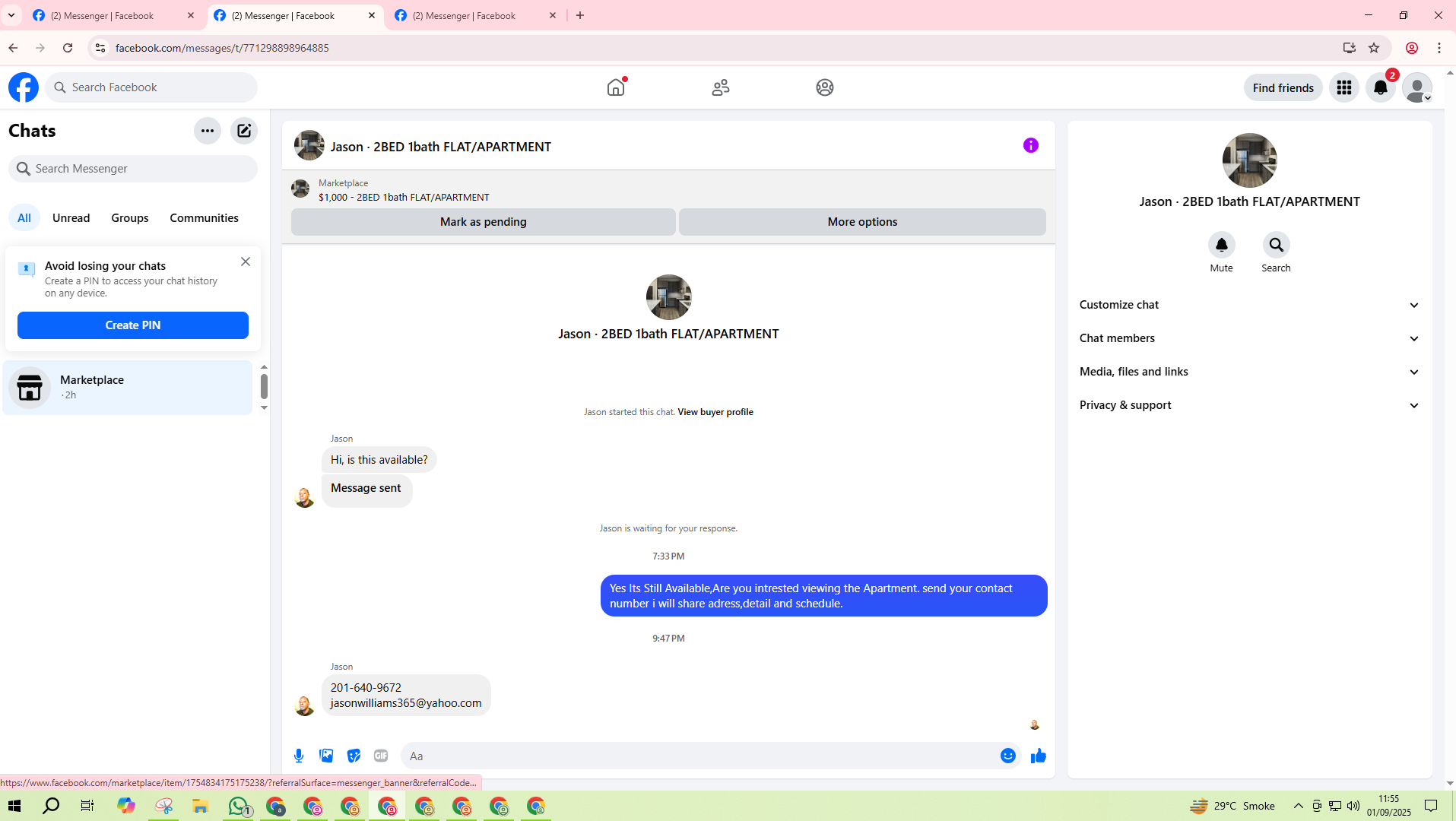Open the listing thumbnail in right panel
This screenshot has width=1456, height=821.
pyautogui.click(x=1250, y=160)
